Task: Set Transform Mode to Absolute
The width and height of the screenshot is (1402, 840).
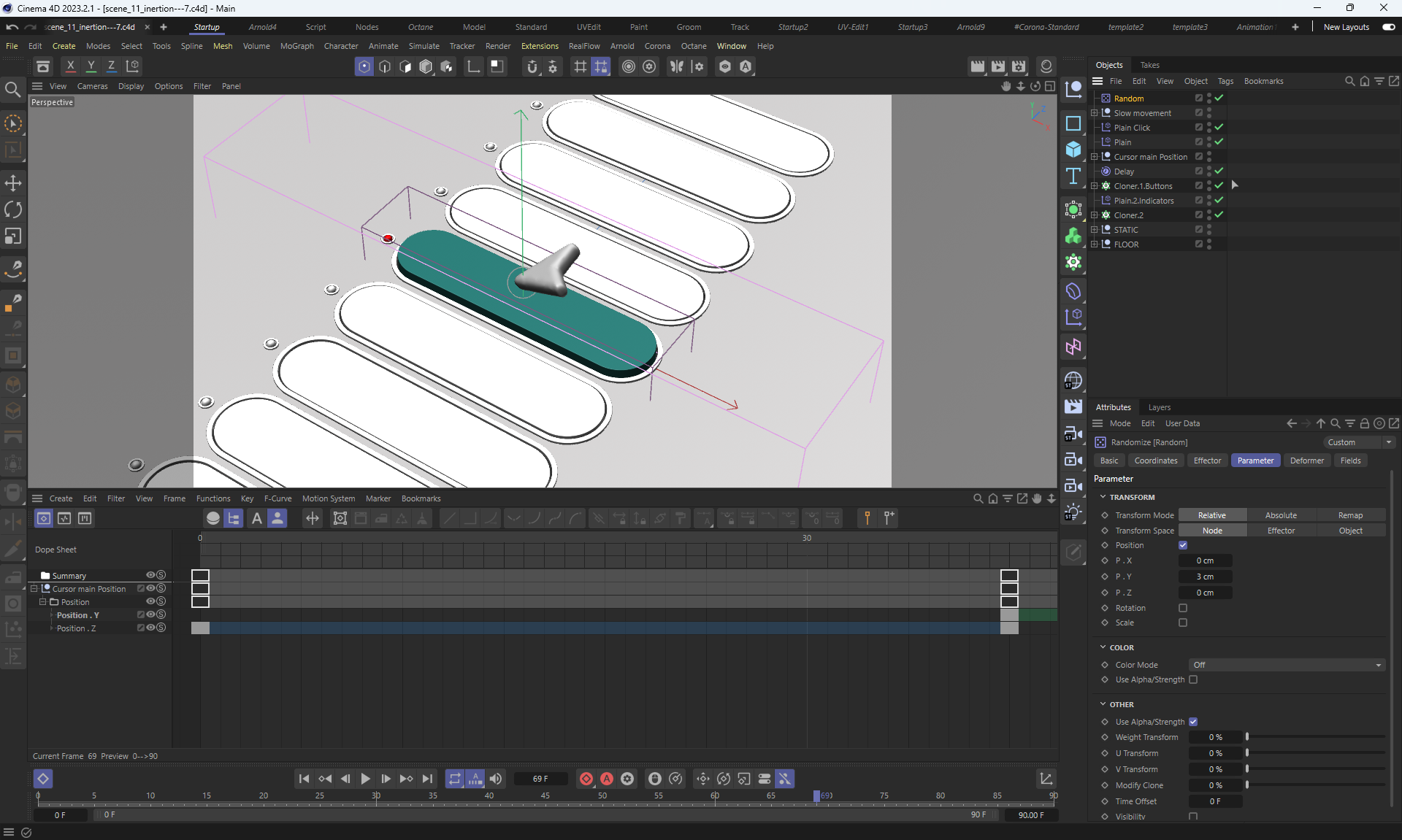Action: [1281, 515]
